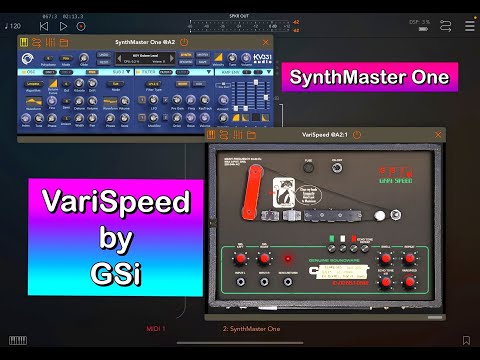Expand the AMP ENV section dropdown arrow
480x360 pixels.
269,72
